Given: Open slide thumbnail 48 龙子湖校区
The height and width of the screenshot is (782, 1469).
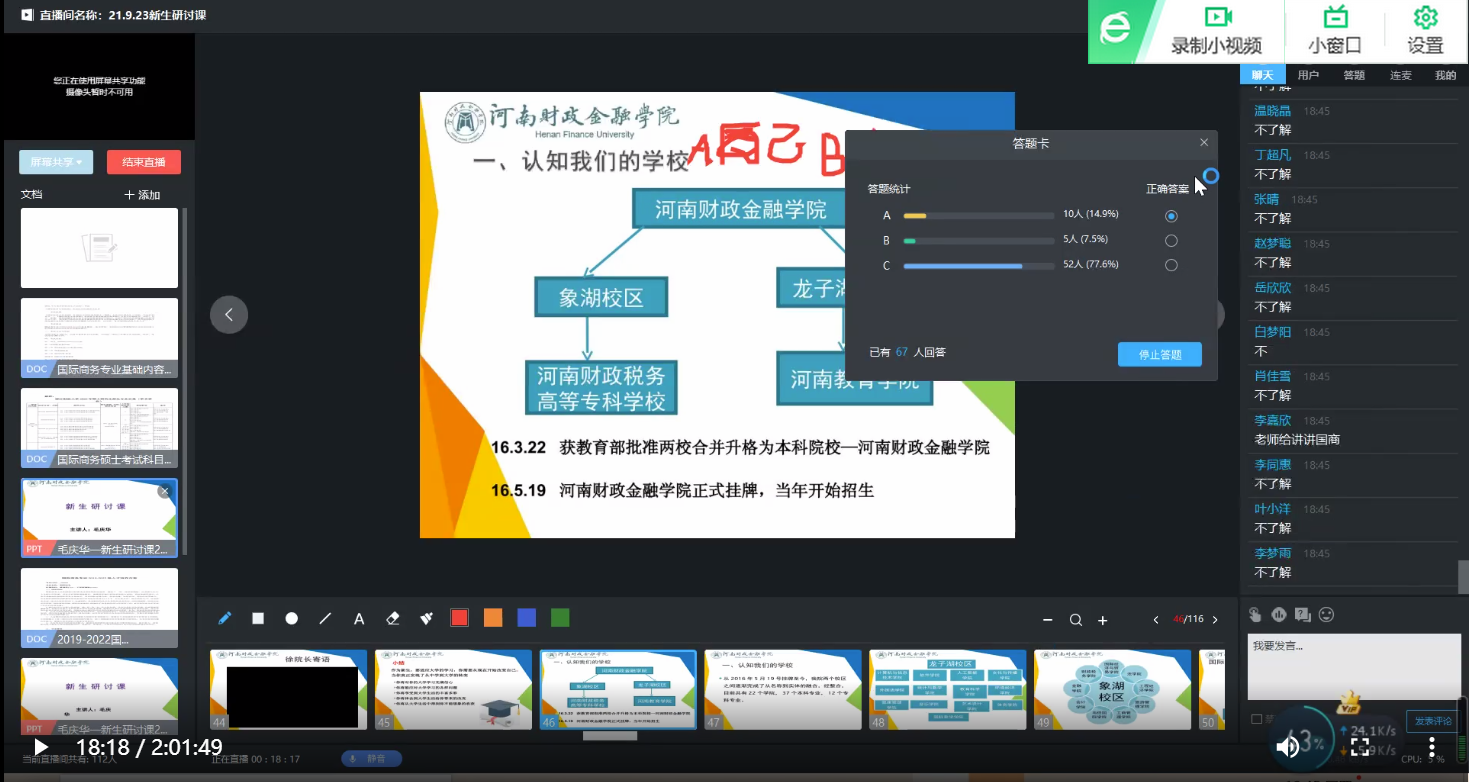Looking at the screenshot, I should pyautogui.click(x=948, y=689).
